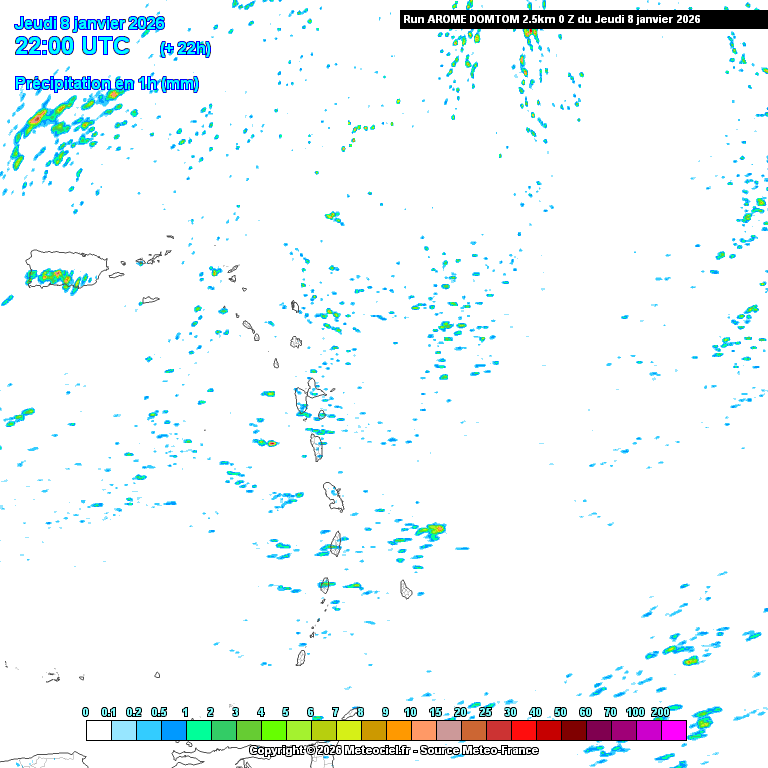Image resolution: width=768 pixels, height=768 pixels.
Task: Pick the magenta 200 mm legend swatch
Action: (673, 730)
